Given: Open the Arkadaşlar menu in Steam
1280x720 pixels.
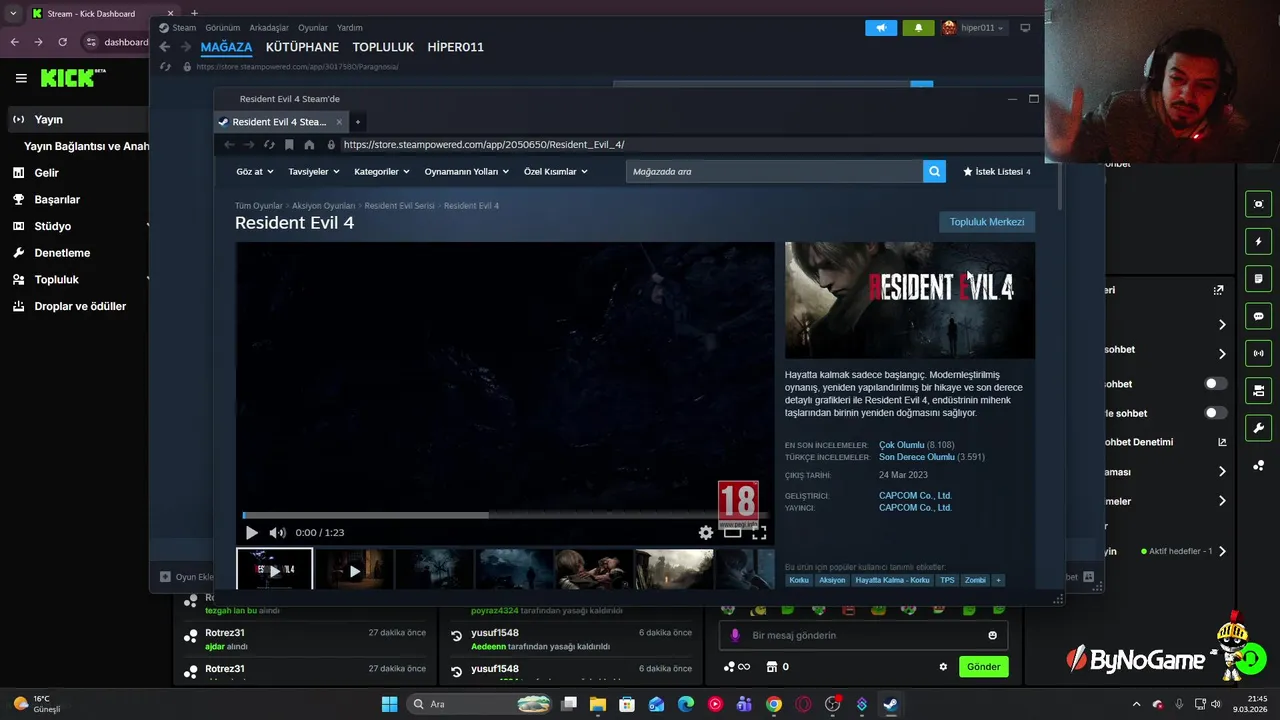Looking at the screenshot, I should (x=269, y=28).
